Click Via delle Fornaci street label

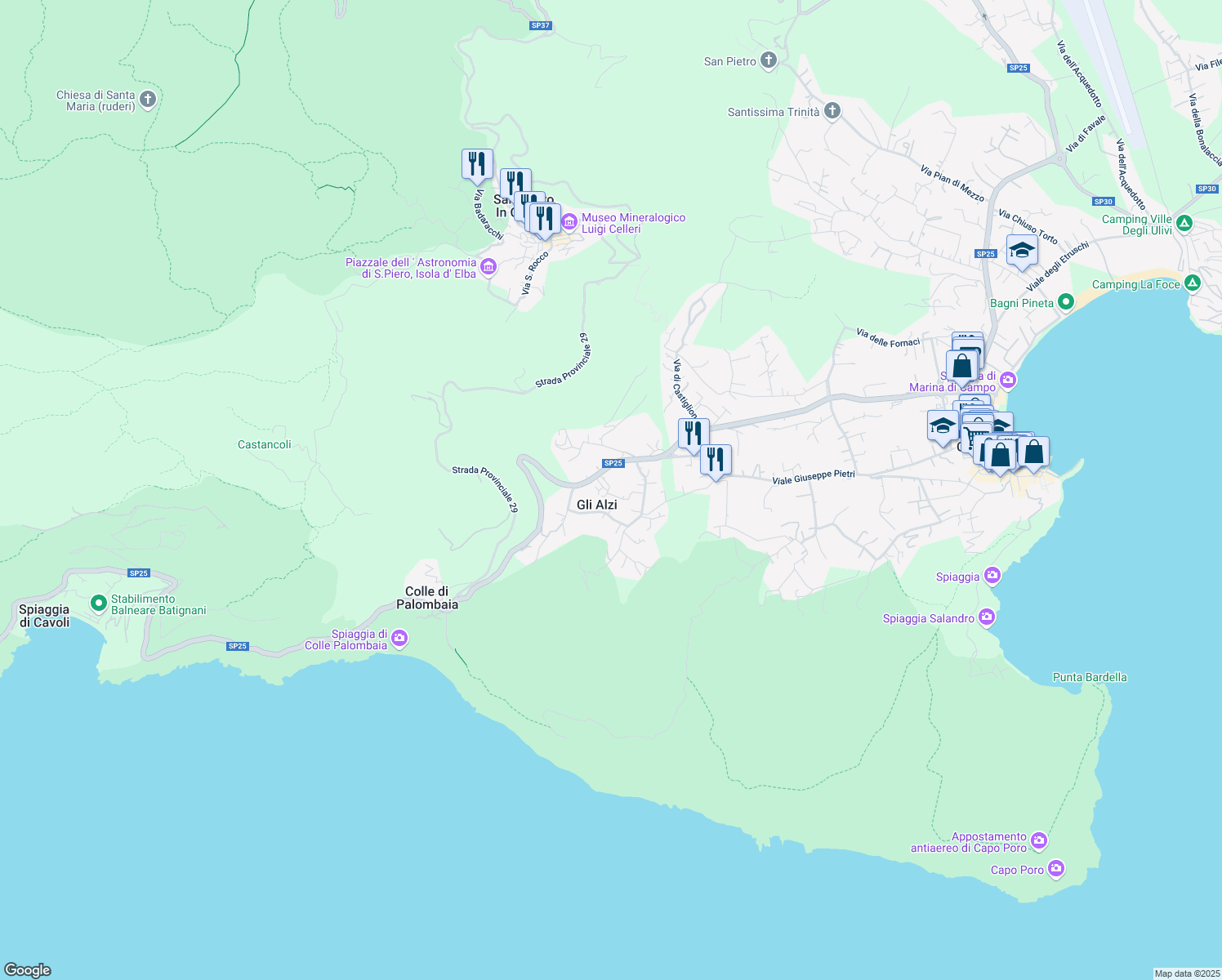888,337
